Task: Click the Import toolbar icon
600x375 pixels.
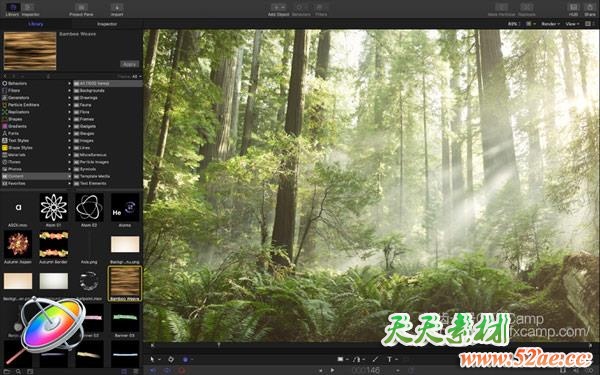Action: [x=117, y=7]
